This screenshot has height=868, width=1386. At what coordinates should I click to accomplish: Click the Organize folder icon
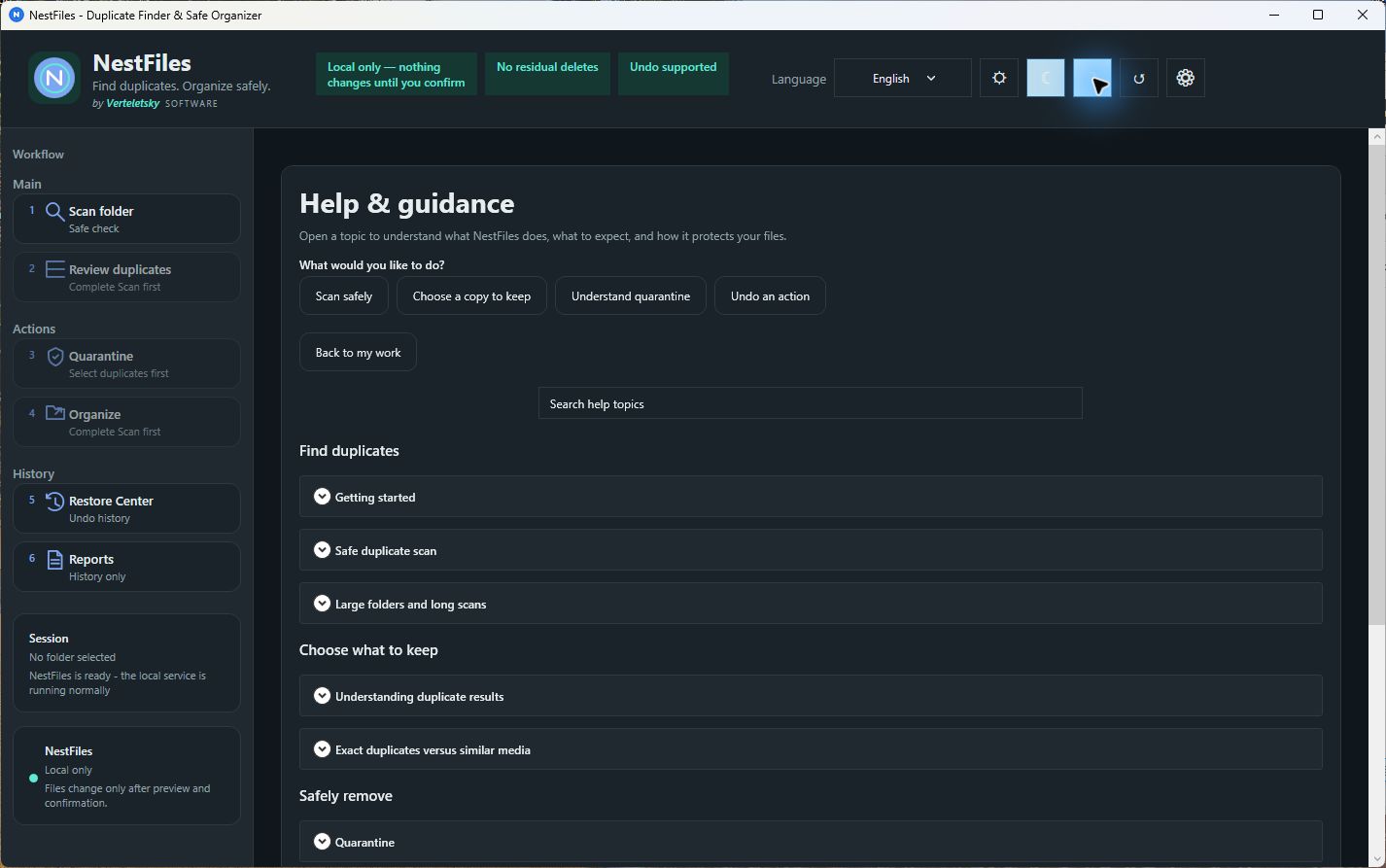[x=55, y=413]
